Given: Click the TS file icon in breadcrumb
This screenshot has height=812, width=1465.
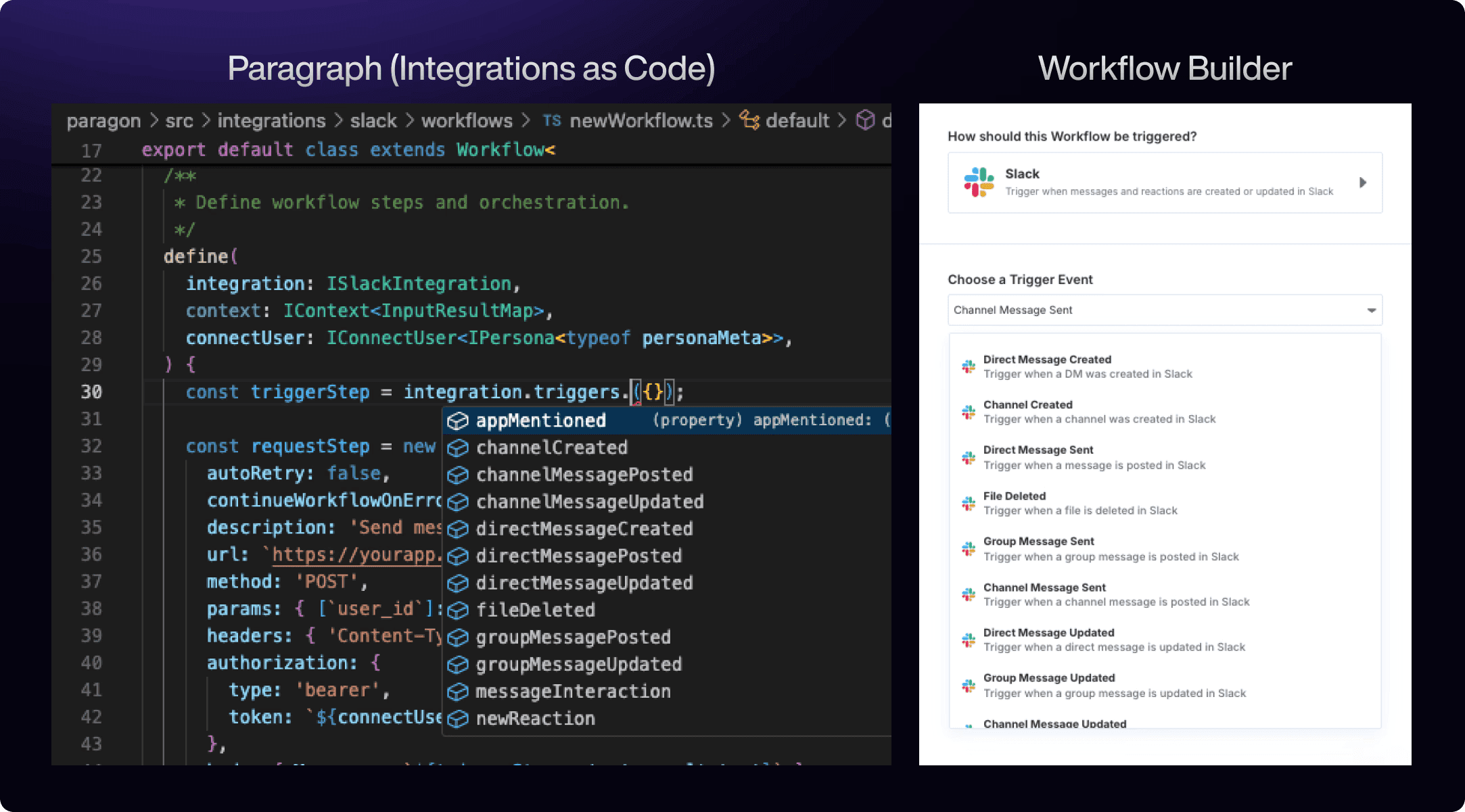Looking at the screenshot, I should pos(552,120).
